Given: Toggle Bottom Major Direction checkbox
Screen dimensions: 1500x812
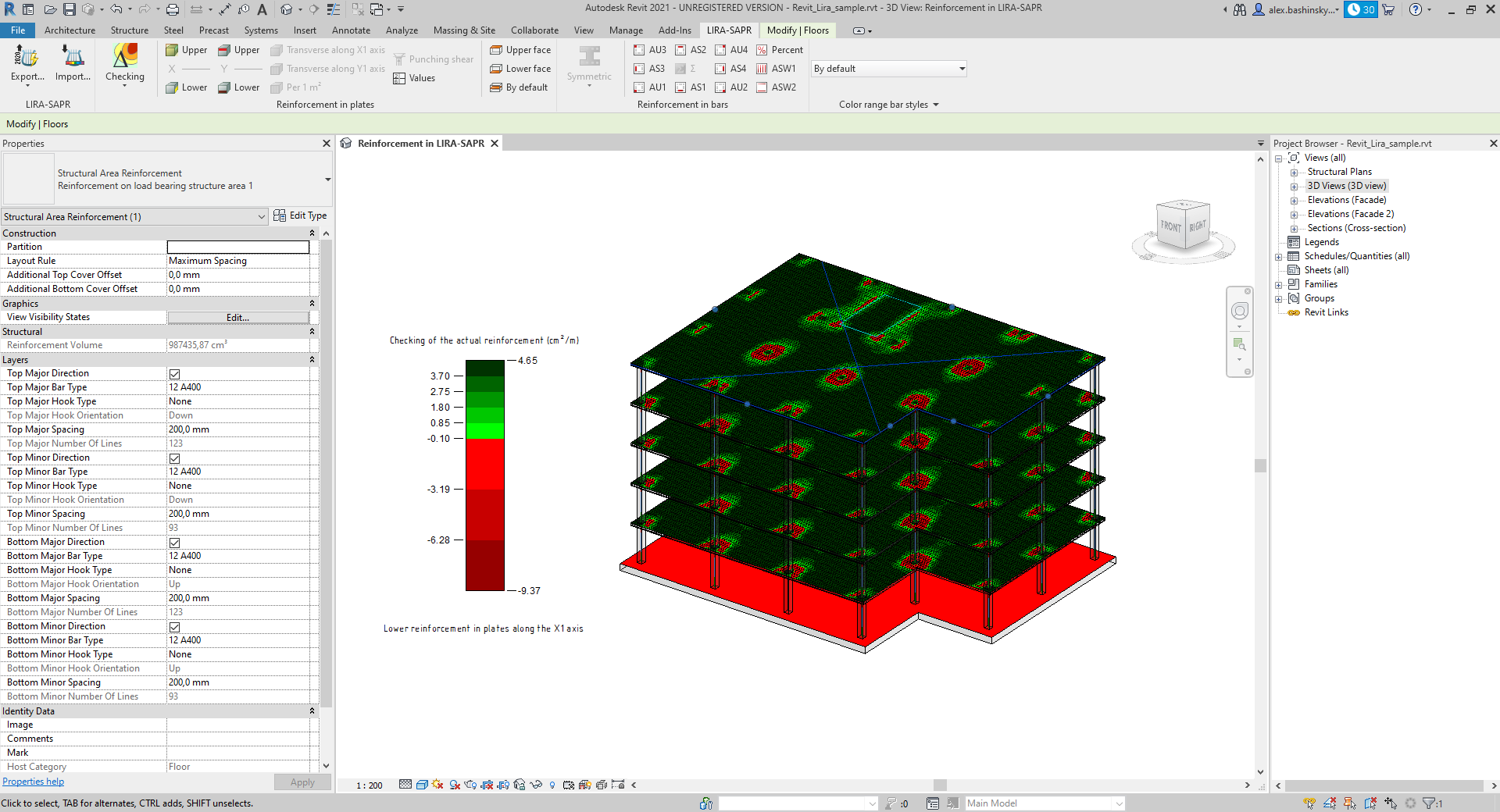Looking at the screenshot, I should click(175, 543).
